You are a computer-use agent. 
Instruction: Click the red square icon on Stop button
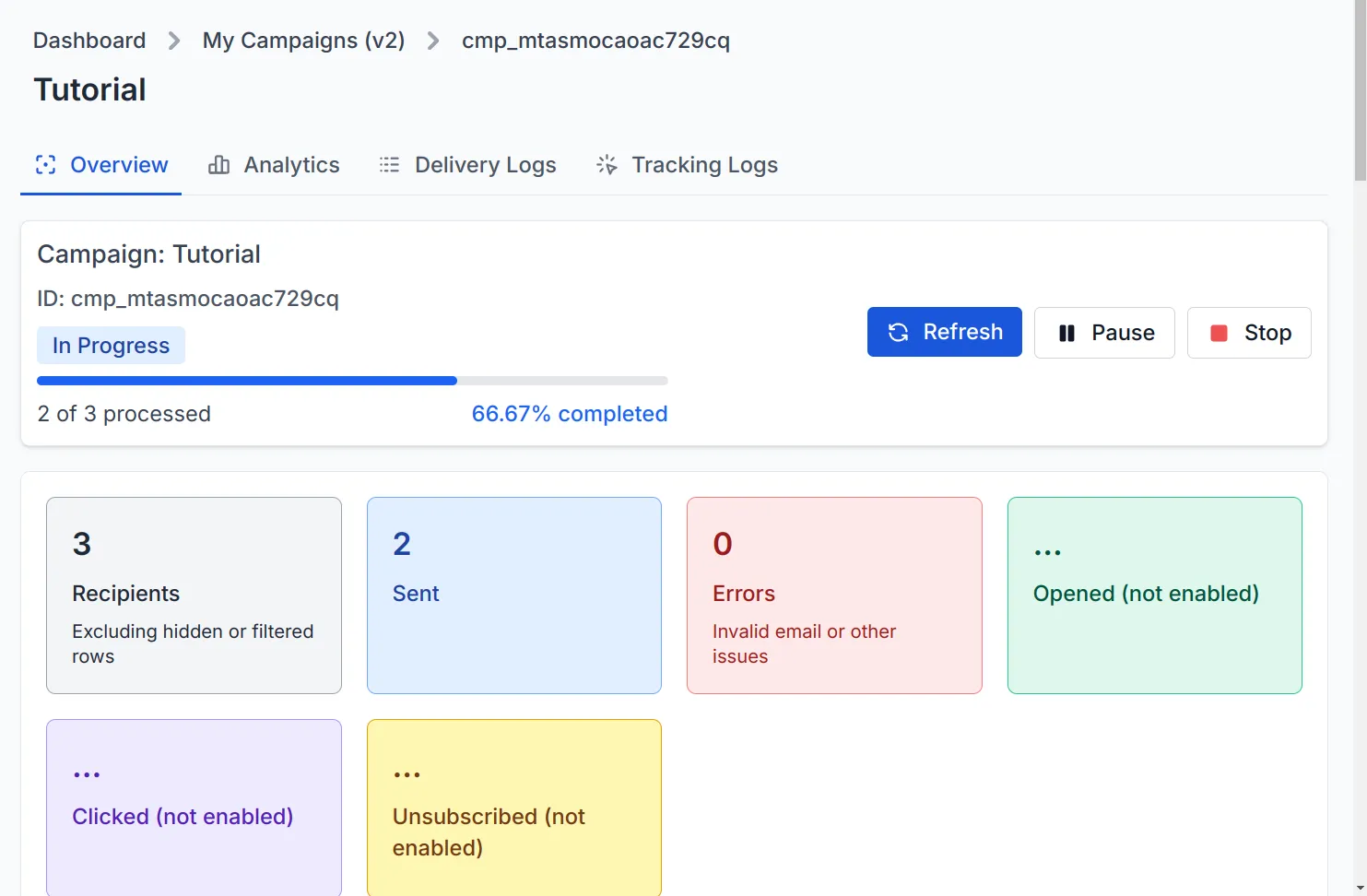[1220, 333]
